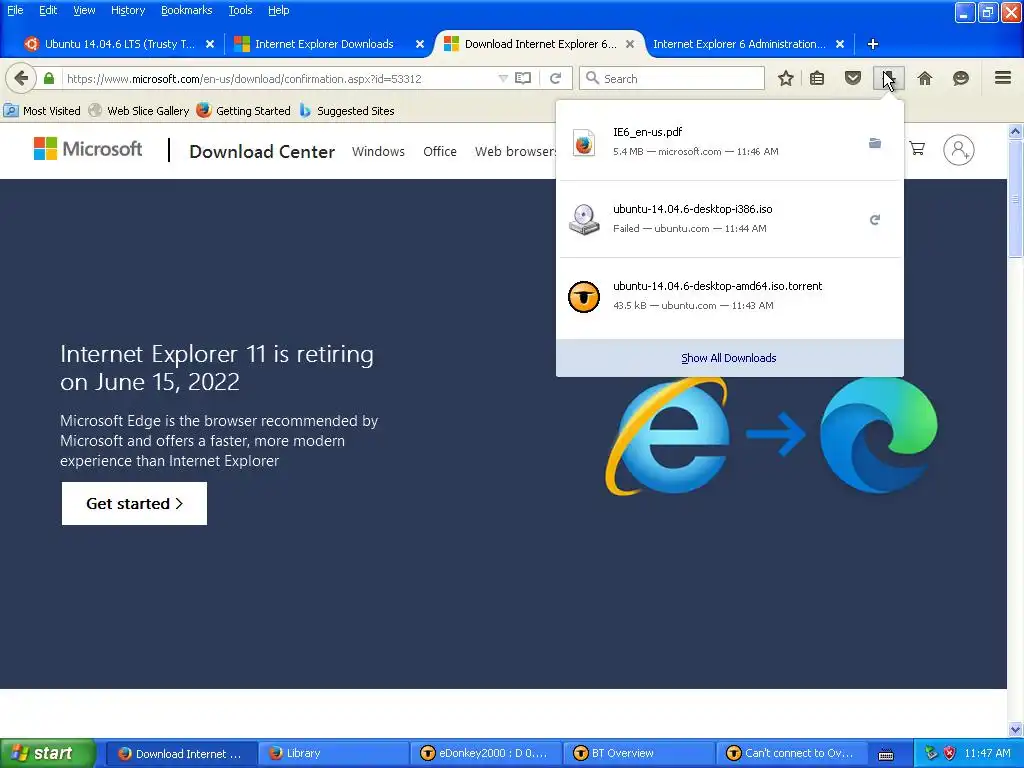Open Getting Started bookmark
The height and width of the screenshot is (768, 1024).
click(244, 111)
